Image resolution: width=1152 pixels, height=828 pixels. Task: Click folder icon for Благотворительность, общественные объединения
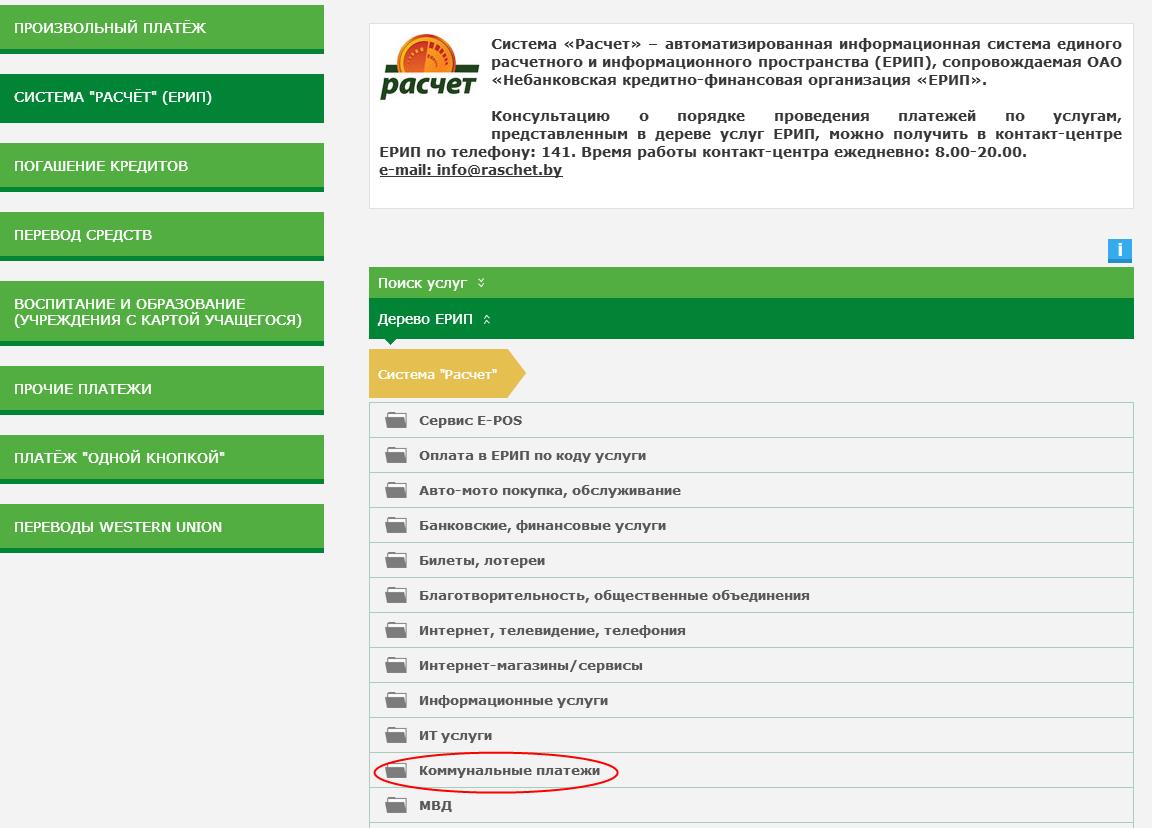click(396, 595)
